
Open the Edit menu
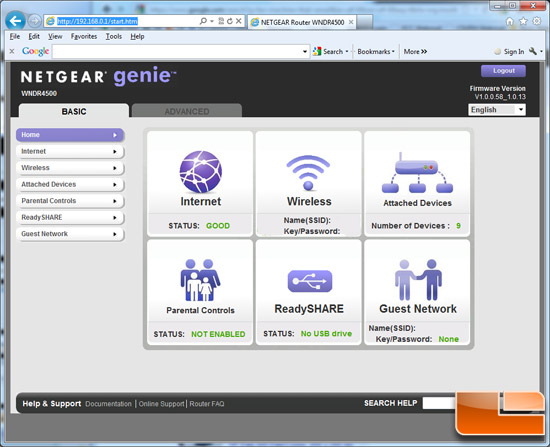[x=34, y=36]
